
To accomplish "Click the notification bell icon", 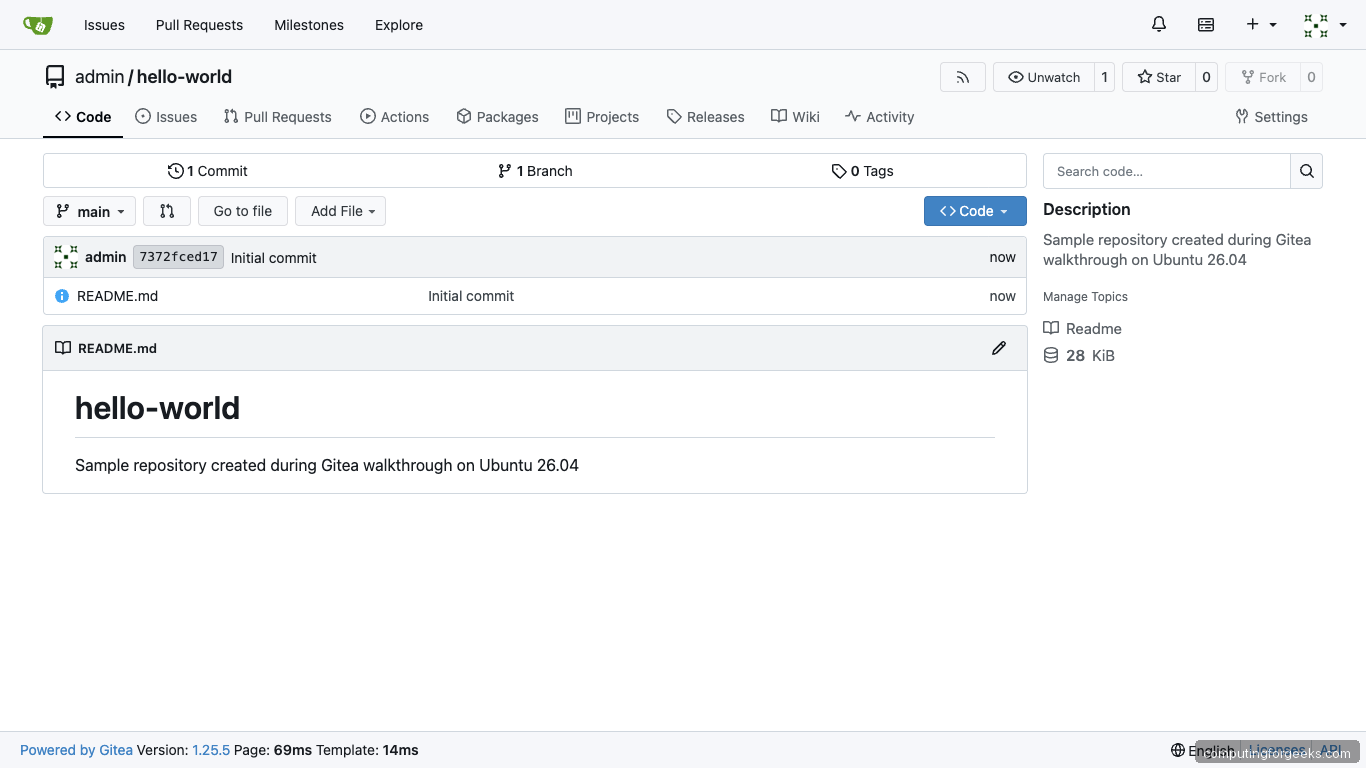I will (x=1158, y=24).
